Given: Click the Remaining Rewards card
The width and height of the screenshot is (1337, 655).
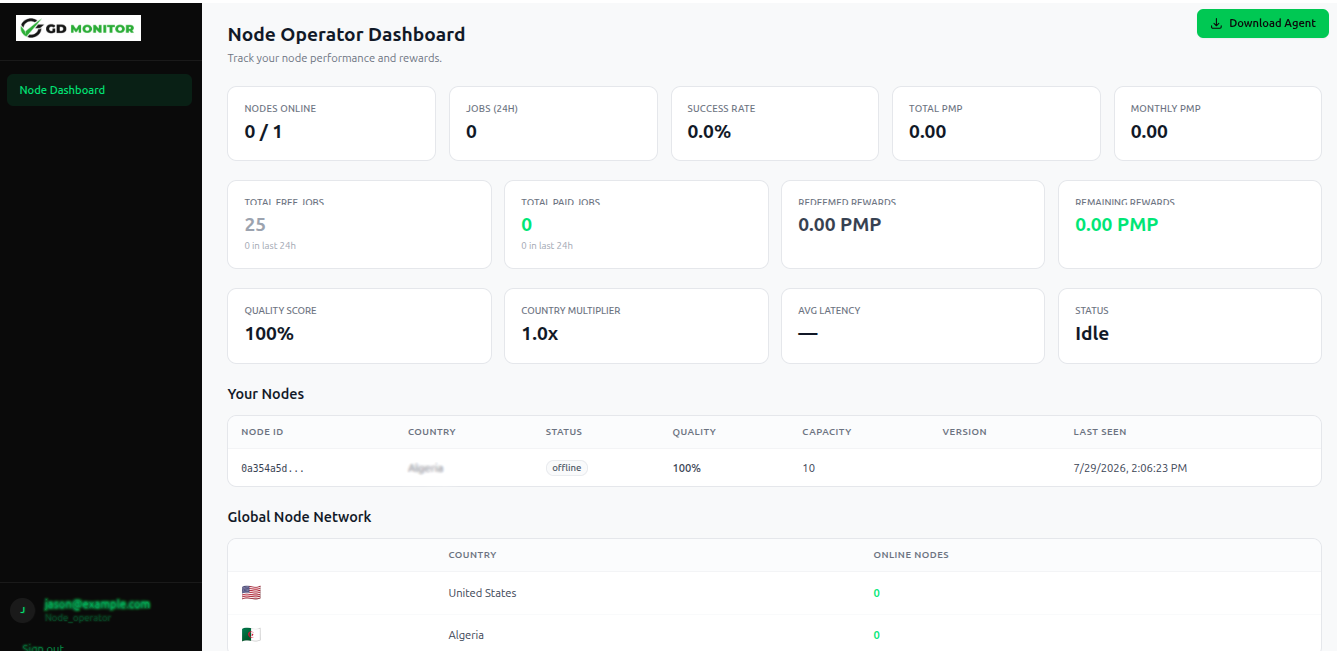Looking at the screenshot, I should tap(1189, 224).
